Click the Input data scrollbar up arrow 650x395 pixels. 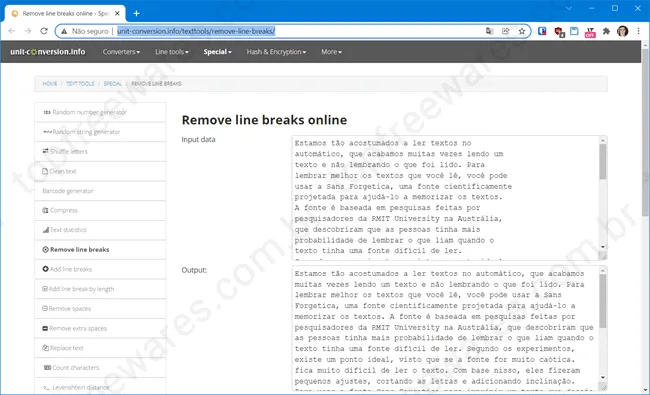[603, 140]
